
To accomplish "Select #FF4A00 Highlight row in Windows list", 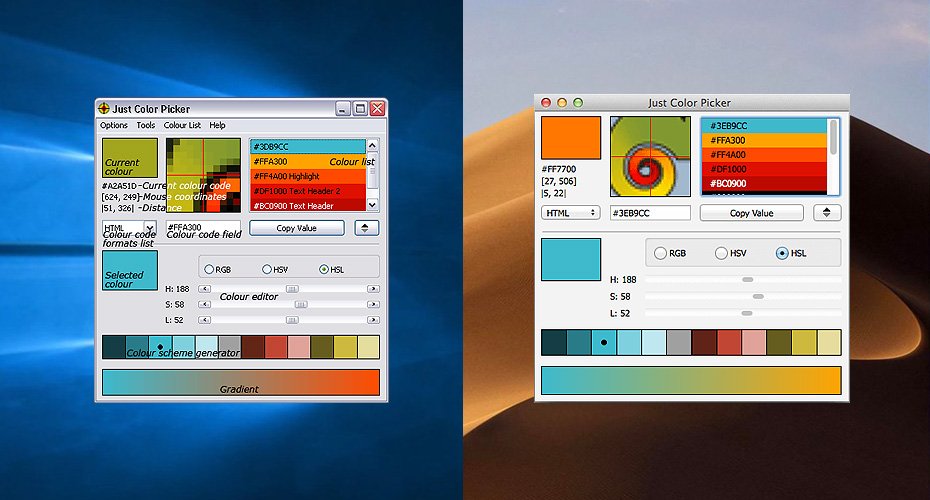I will coord(308,176).
